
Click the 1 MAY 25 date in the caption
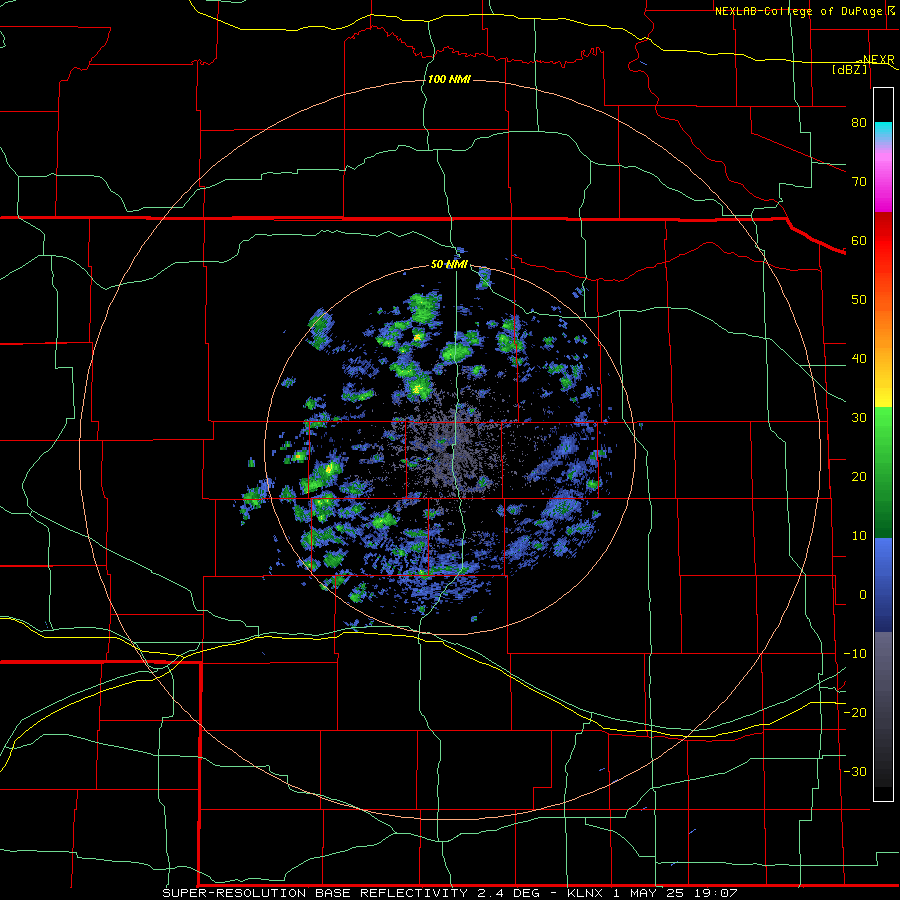point(651,893)
